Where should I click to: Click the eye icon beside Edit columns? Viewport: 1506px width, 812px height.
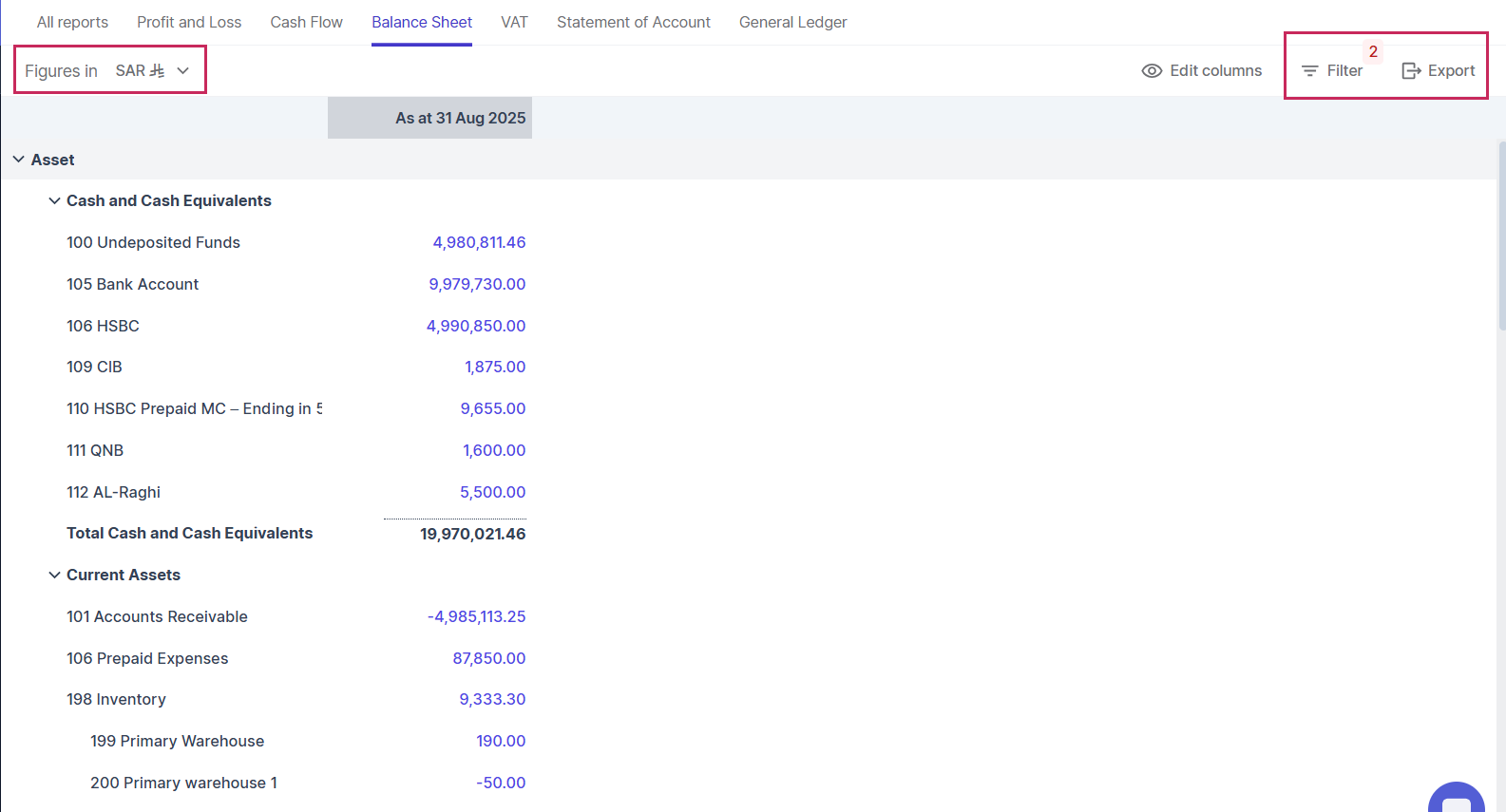[1152, 71]
